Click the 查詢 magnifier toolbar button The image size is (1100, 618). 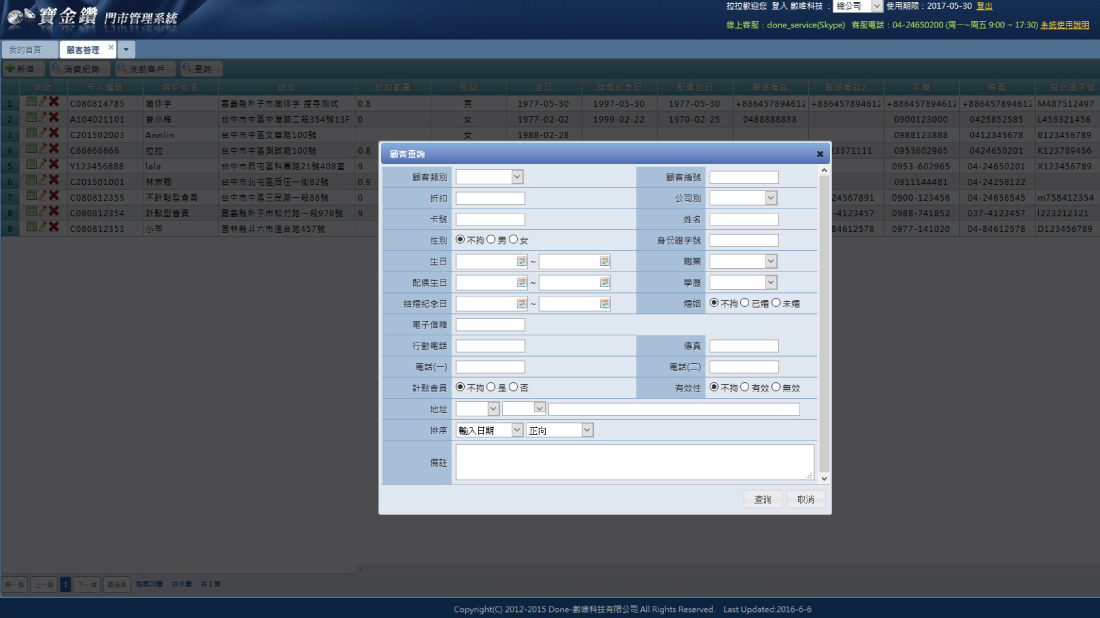(201, 69)
